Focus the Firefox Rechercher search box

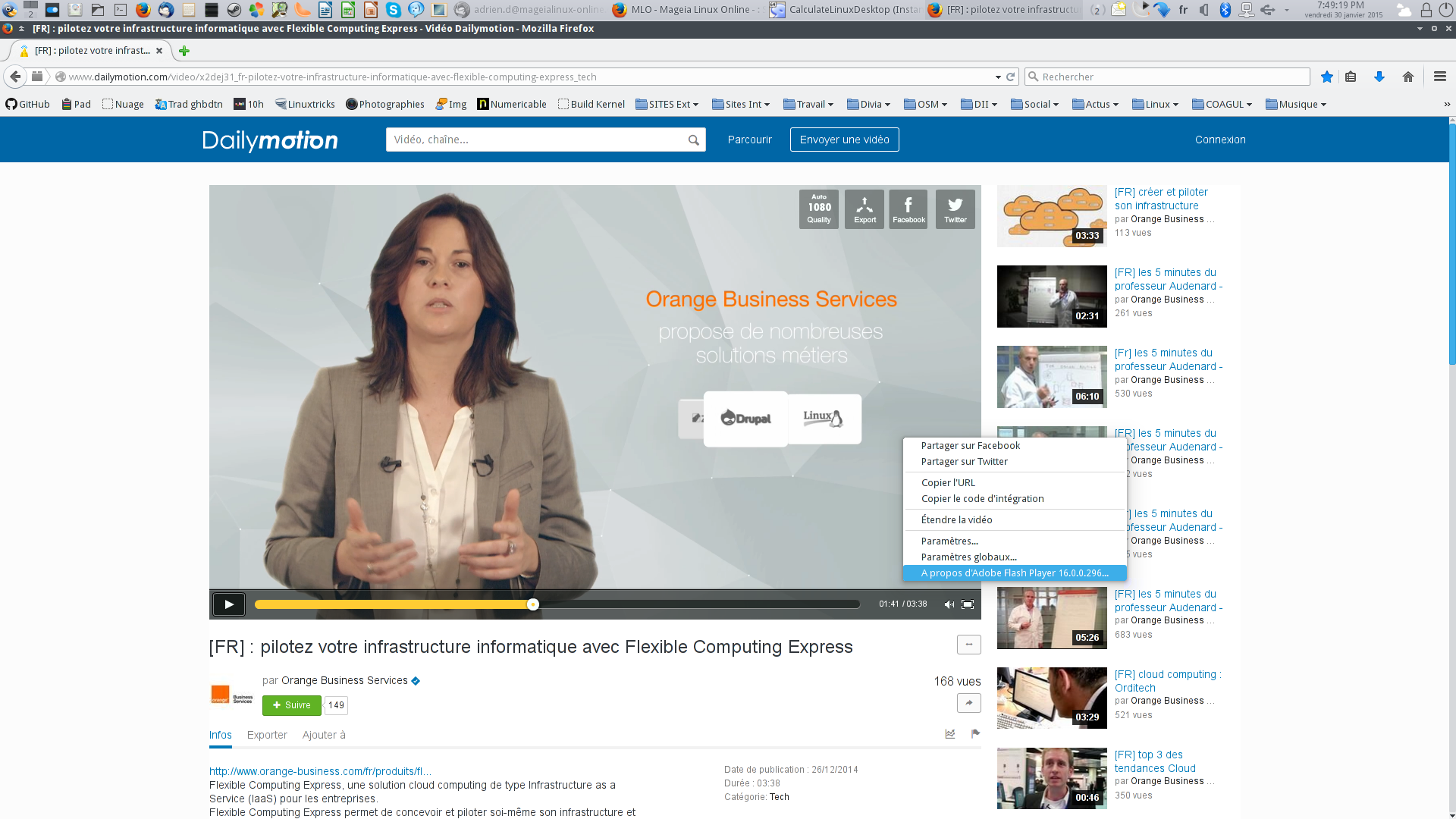point(1168,77)
